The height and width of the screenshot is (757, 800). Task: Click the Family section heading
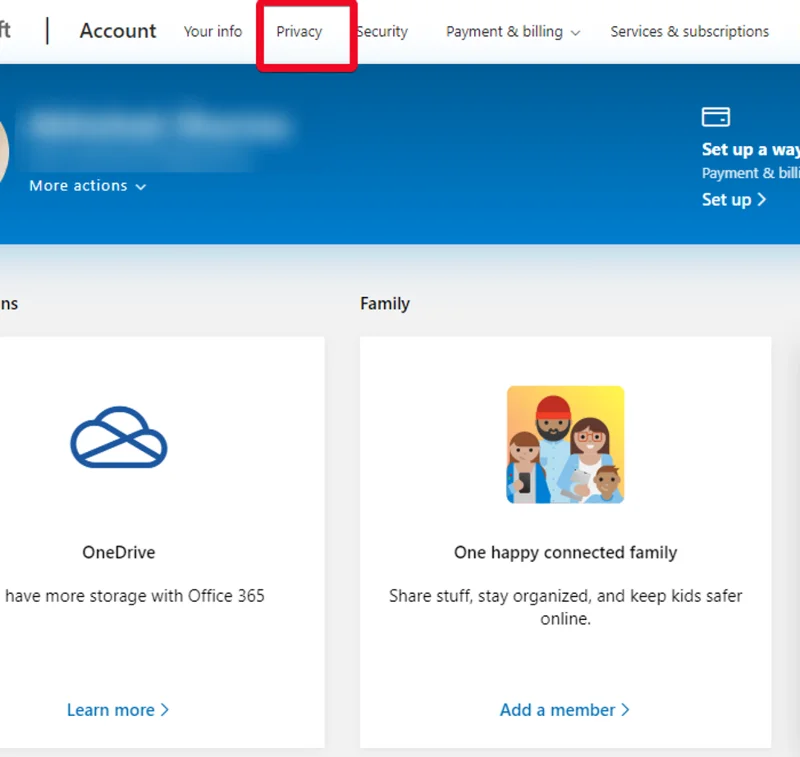[x=385, y=304]
